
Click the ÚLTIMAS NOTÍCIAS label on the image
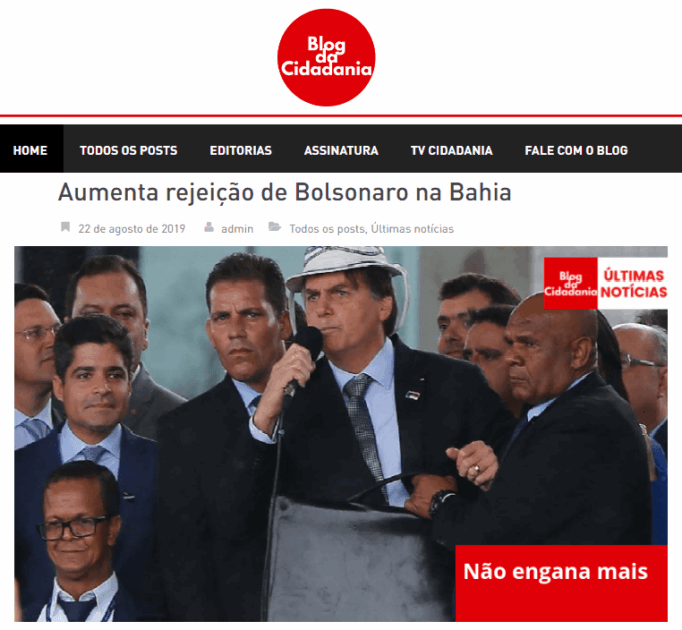click(633, 284)
